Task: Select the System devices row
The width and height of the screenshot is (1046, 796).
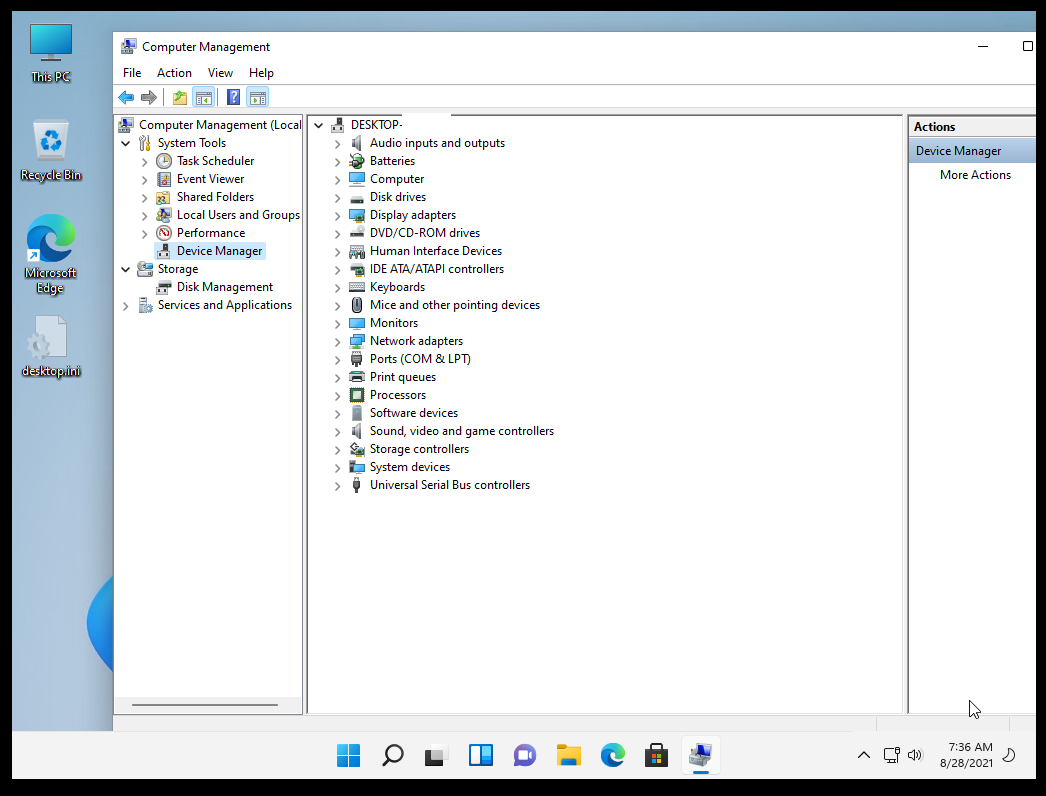Action: pos(410,467)
